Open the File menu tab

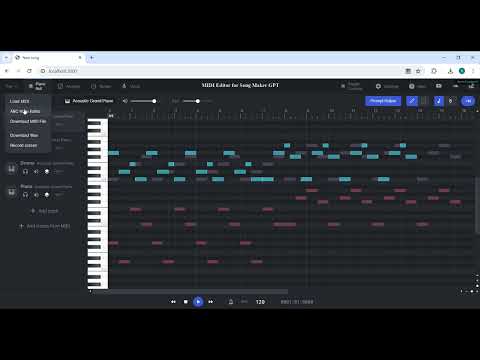tap(11, 86)
